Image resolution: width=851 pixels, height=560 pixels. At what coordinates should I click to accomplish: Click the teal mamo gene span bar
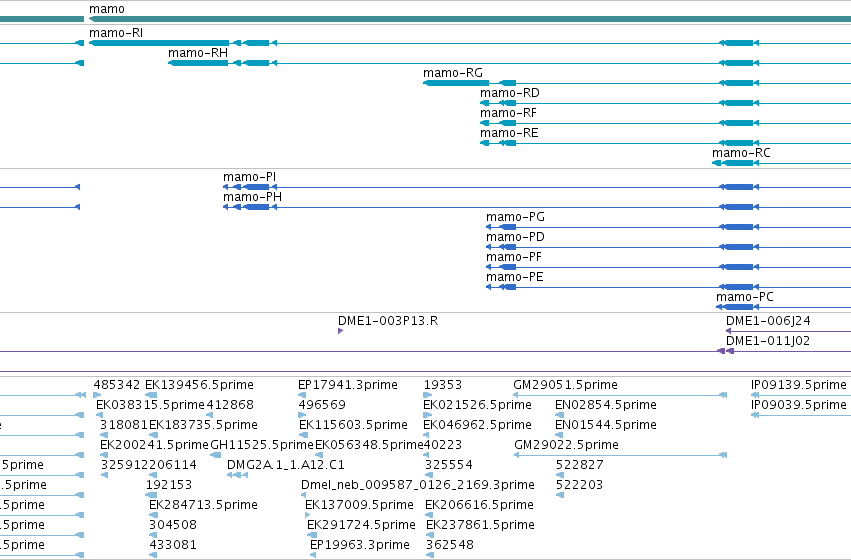[470, 19]
